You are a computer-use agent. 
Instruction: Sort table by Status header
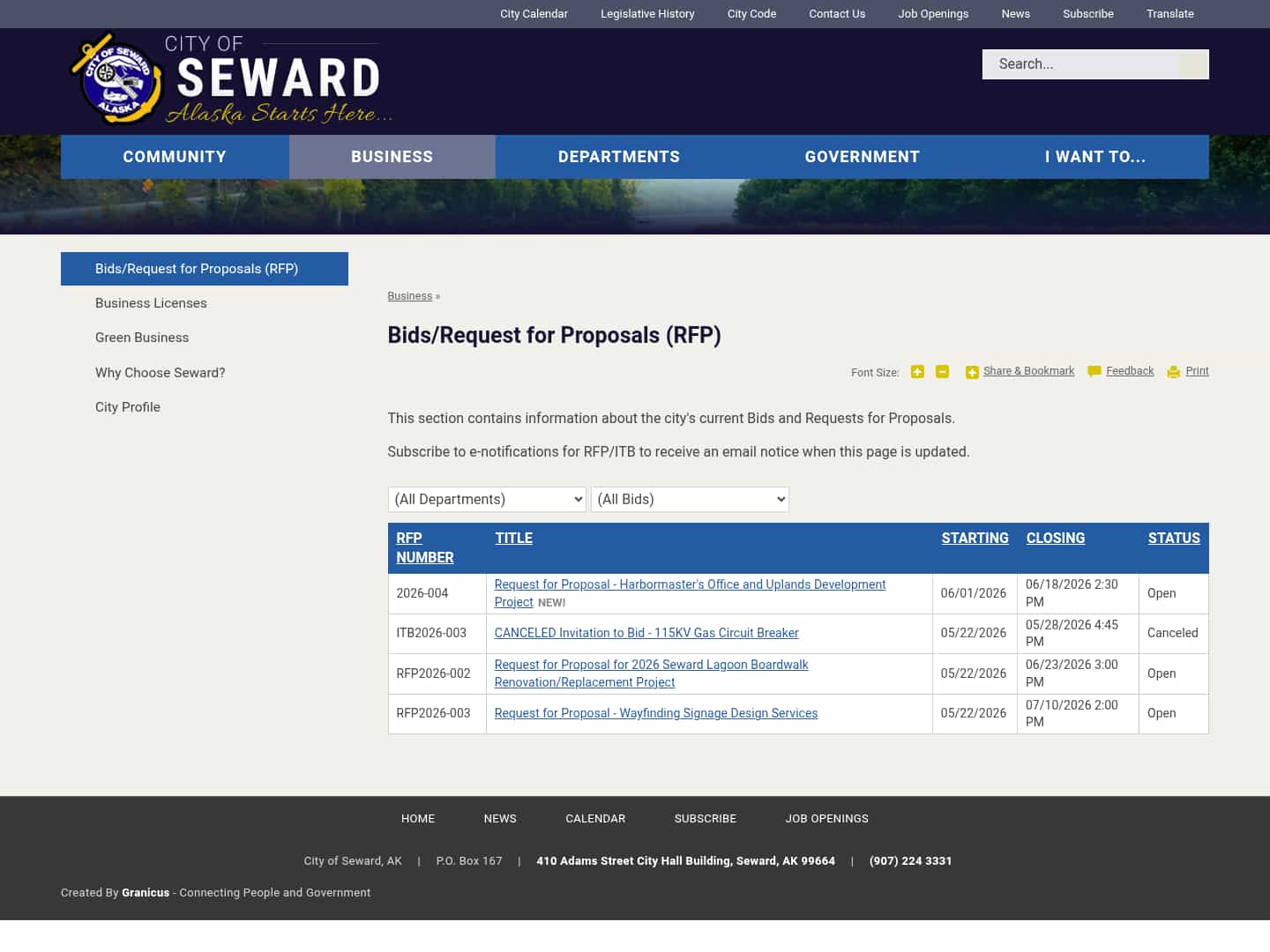coord(1174,538)
